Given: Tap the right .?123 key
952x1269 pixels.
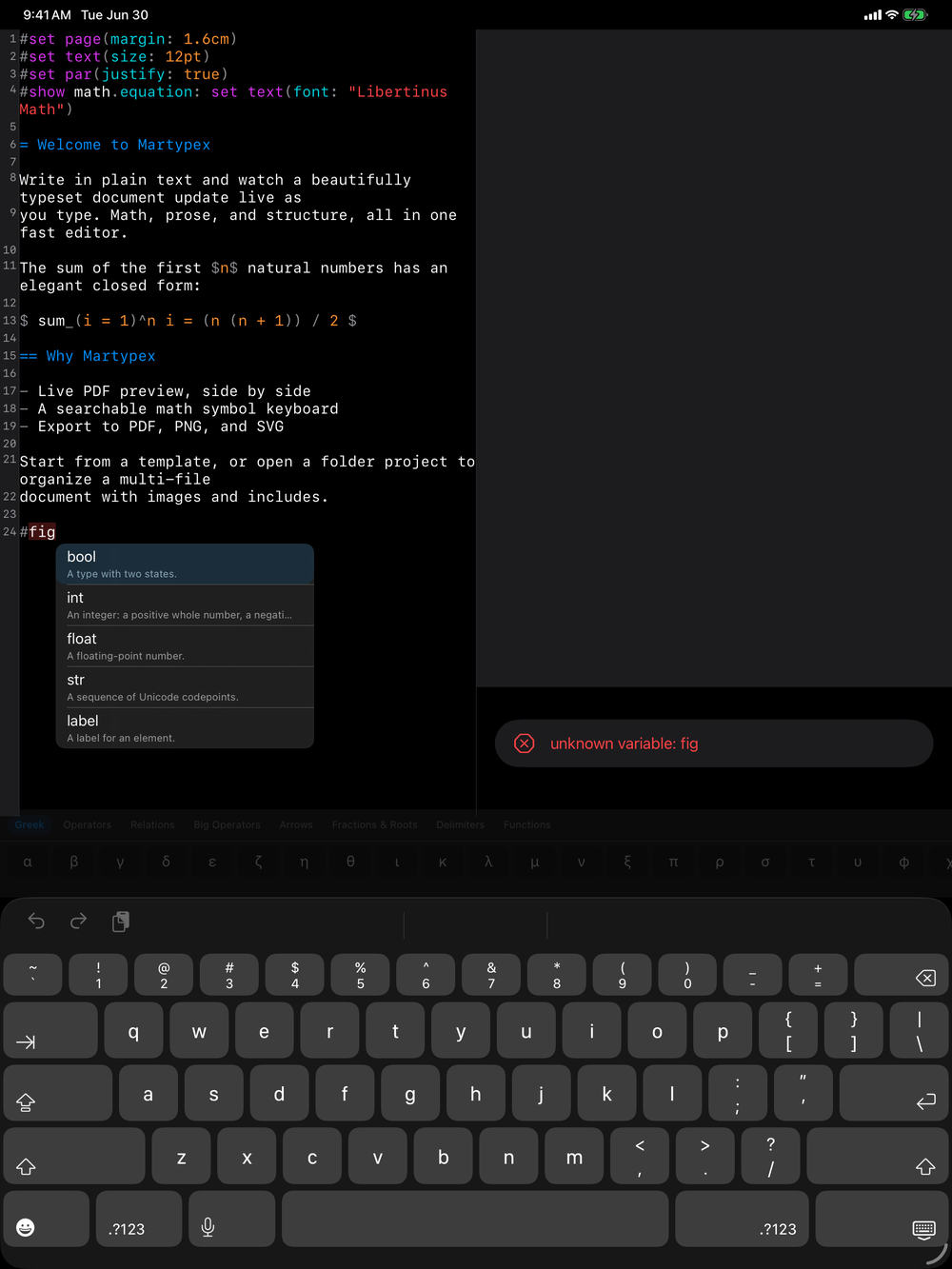Looking at the screenshot, I should [742, 1219].
